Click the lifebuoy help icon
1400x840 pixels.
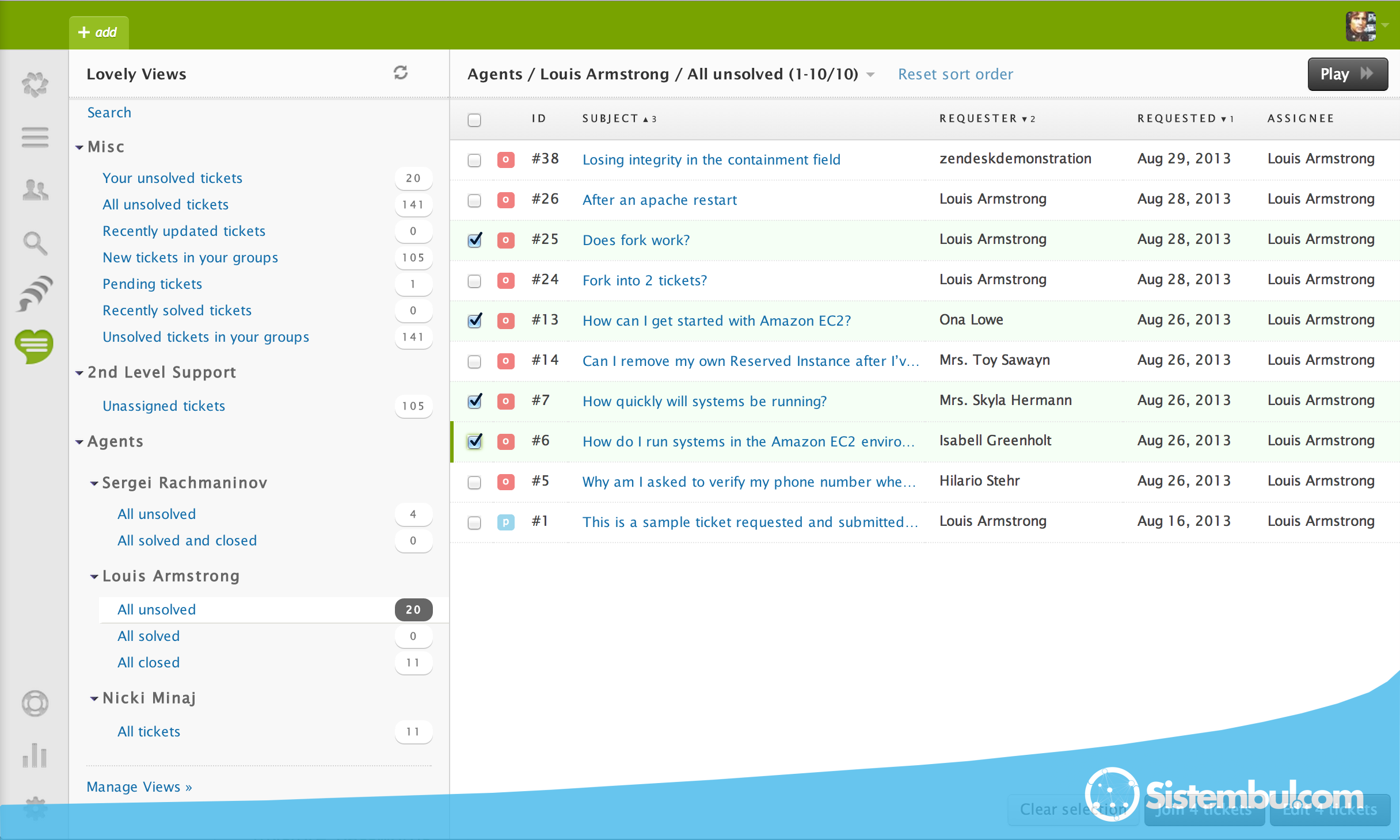point(35,703)
